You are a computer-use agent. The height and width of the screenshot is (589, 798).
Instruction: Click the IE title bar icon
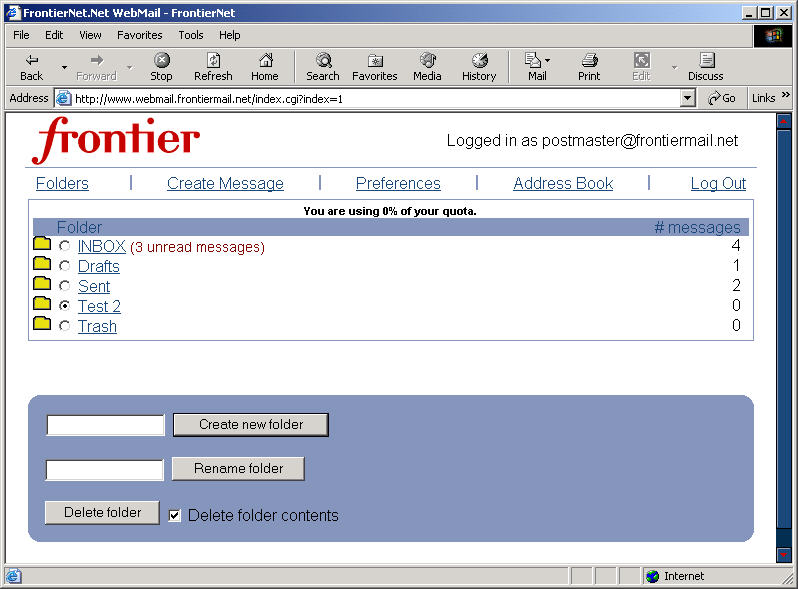point(13,12)
